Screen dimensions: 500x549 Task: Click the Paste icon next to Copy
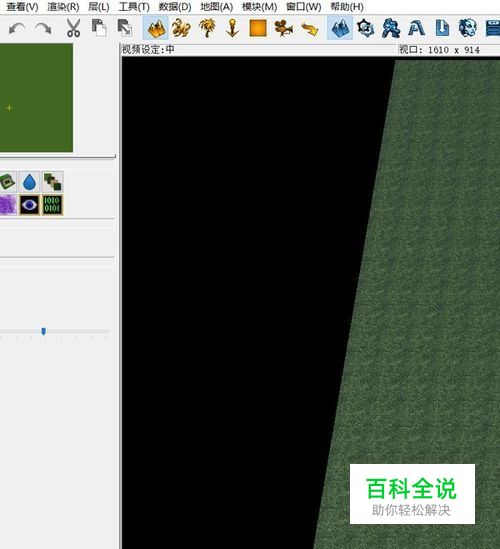[125, 28]
